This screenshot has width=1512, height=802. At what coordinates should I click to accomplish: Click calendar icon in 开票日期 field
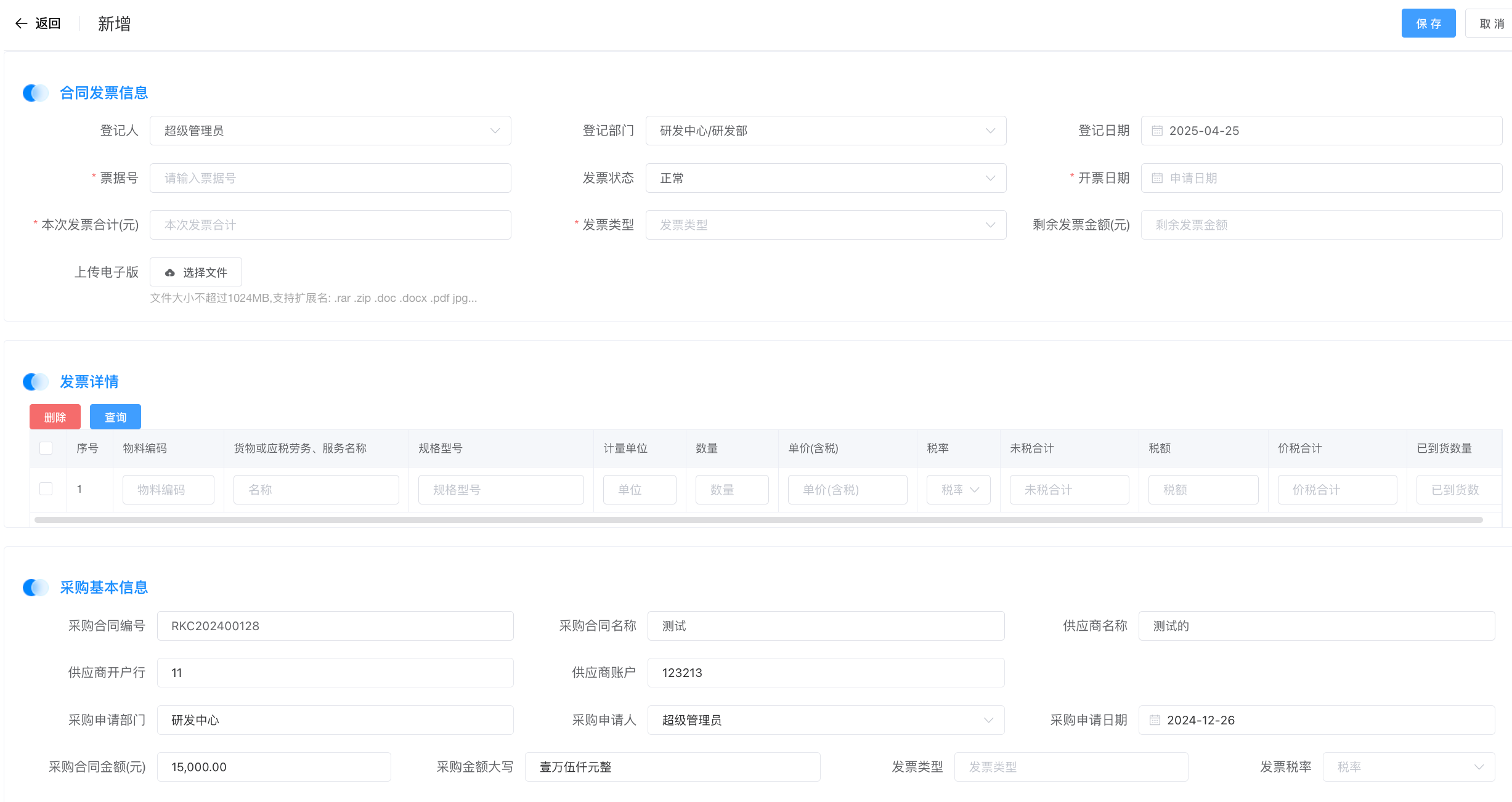(x=1157, y=178)
